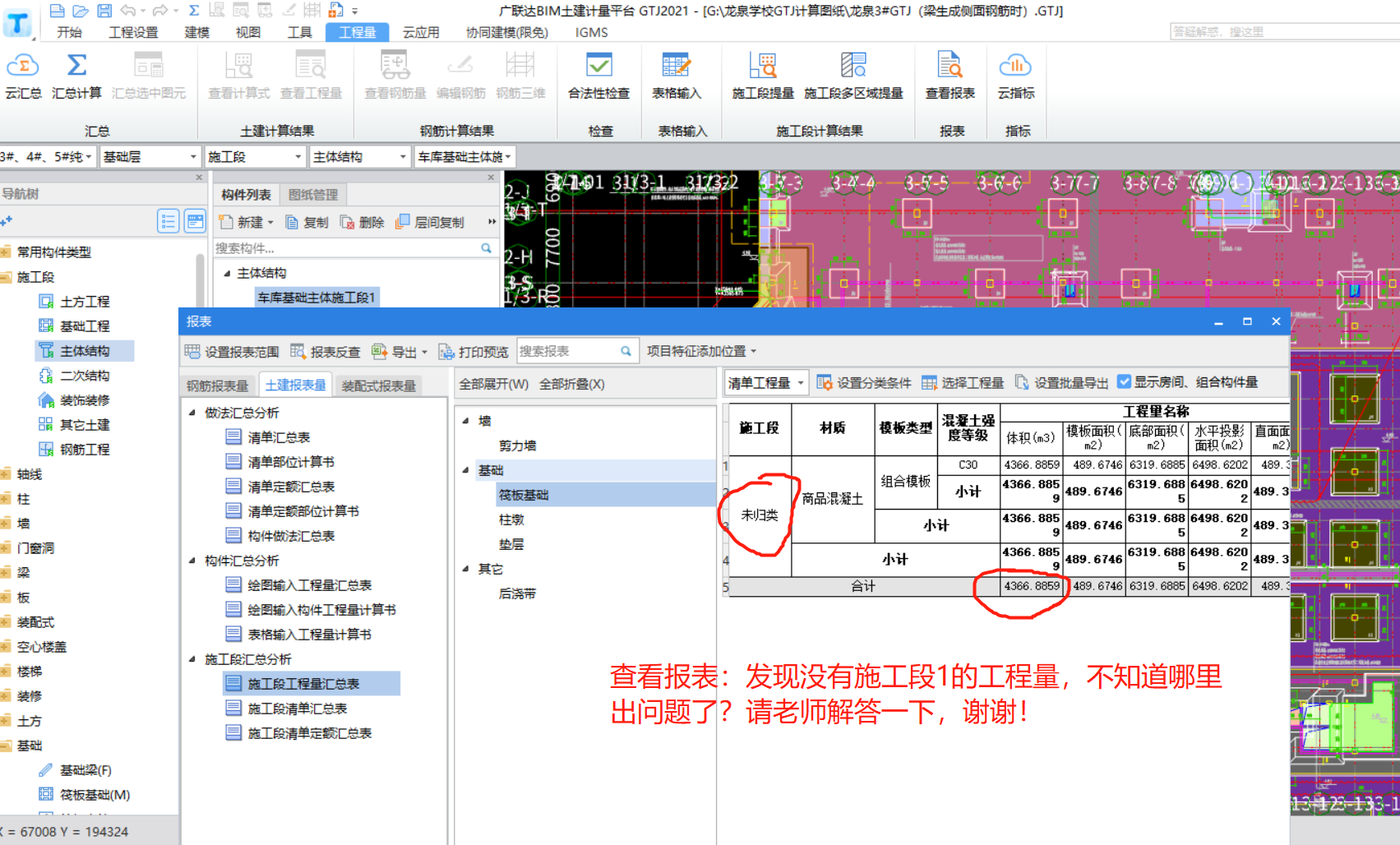
Task: Open 导出 dropdown in report window
Action: click(x=400, y=352)
